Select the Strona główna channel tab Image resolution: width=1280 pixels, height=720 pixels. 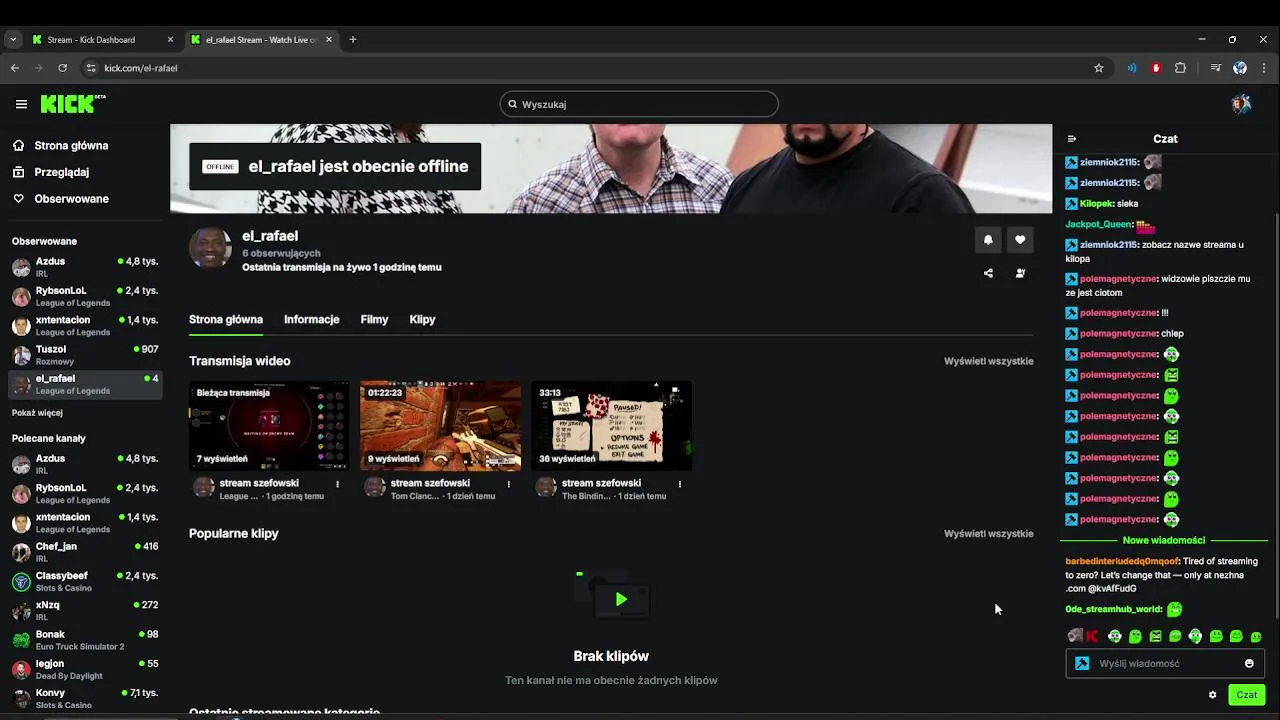point(226,319)
